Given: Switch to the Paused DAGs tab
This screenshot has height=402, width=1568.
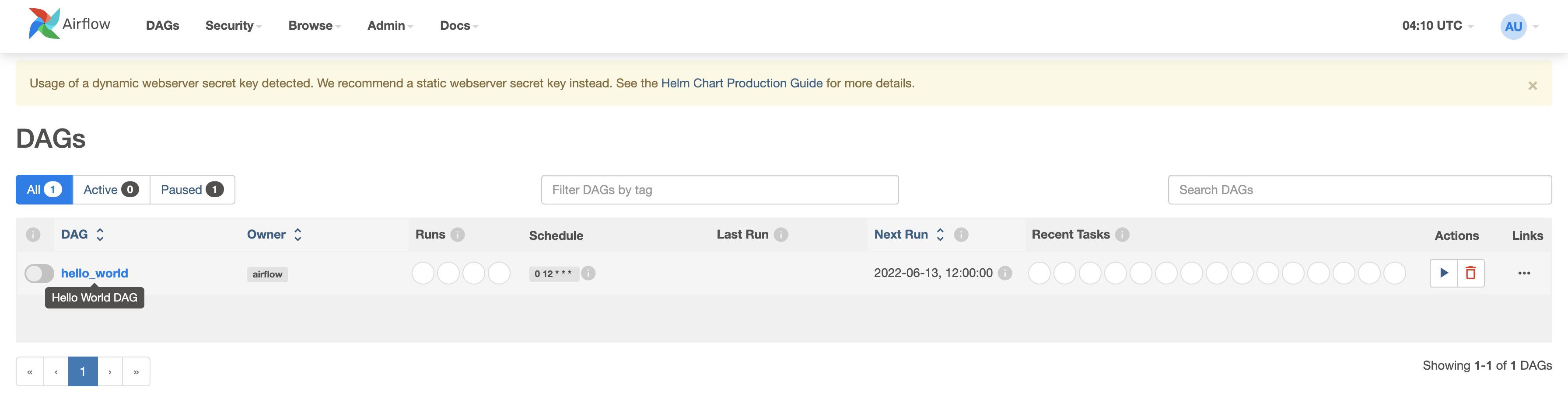Looking at the screenshot, I should pyautogui.click(x=192, y=190).
